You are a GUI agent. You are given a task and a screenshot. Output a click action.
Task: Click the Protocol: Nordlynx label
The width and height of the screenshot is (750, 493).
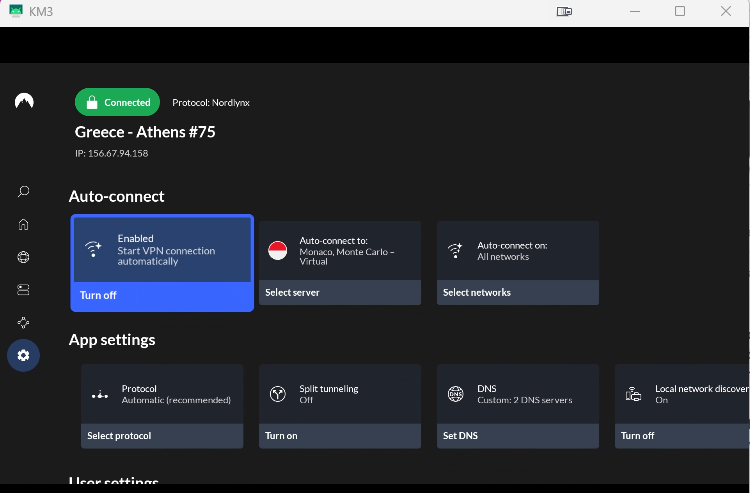click(x=211, y=103)
